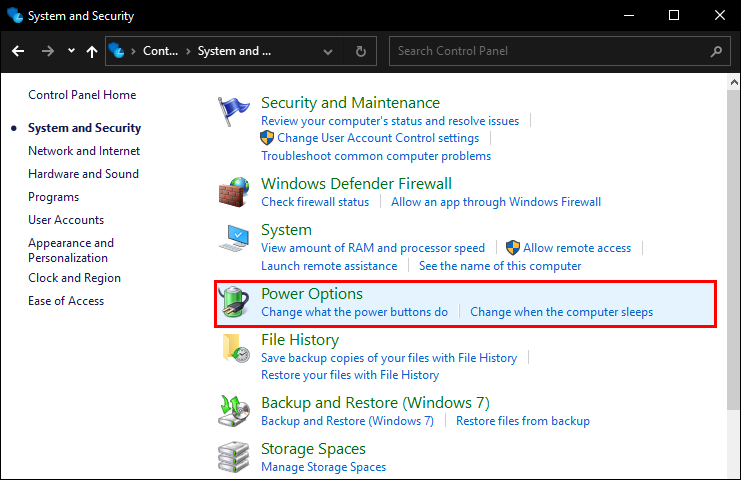Click the vertical scrollbar down arrow
Image resolution: width=741 pixels, height=480 pixels.
[733, 472]
